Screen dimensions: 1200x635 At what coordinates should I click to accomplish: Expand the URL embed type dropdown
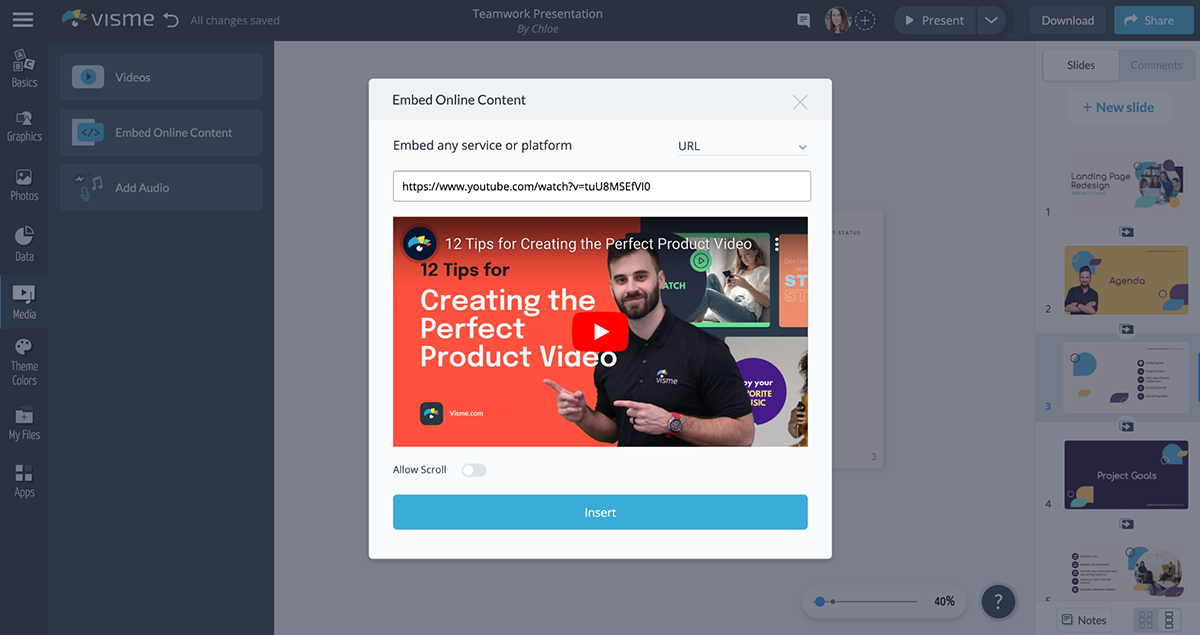click(x=742, y=146)
